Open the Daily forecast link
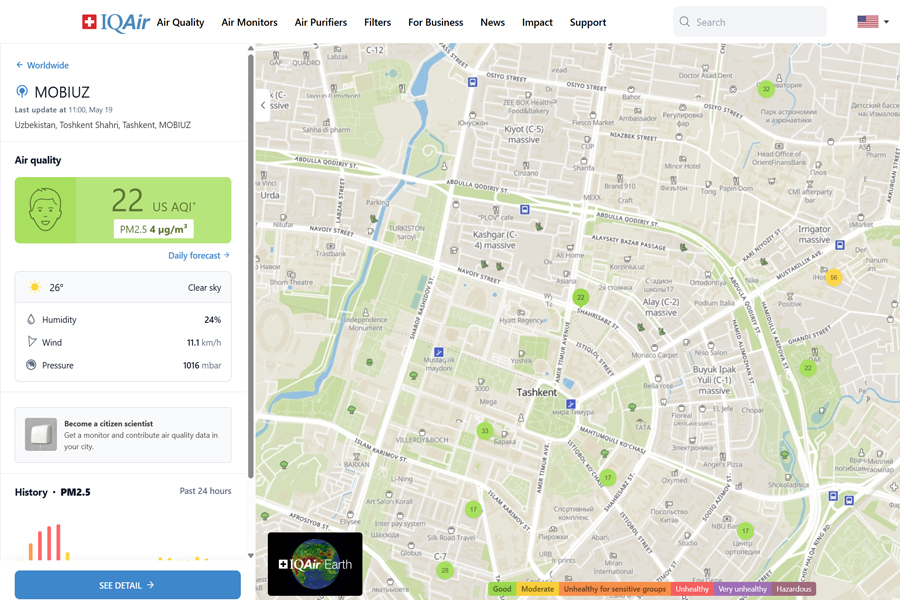Viewport: 900px width, 600px height. coord(198,256)
